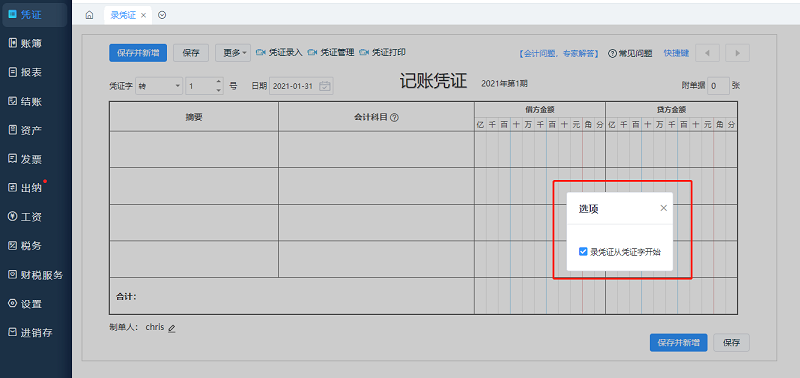Expand the tab list chevron
This screenshot has width=800, height=378.
162,15
